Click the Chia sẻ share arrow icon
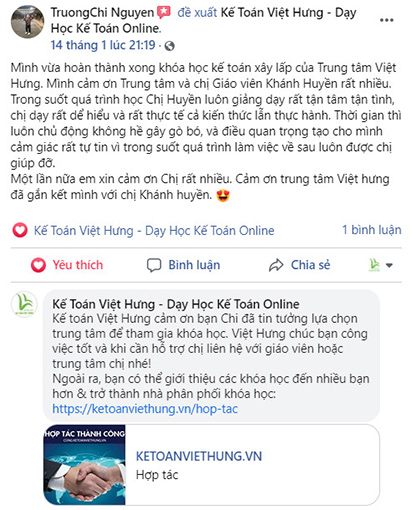411x510 pixels. pyautogui.click(x=276, y=265)
